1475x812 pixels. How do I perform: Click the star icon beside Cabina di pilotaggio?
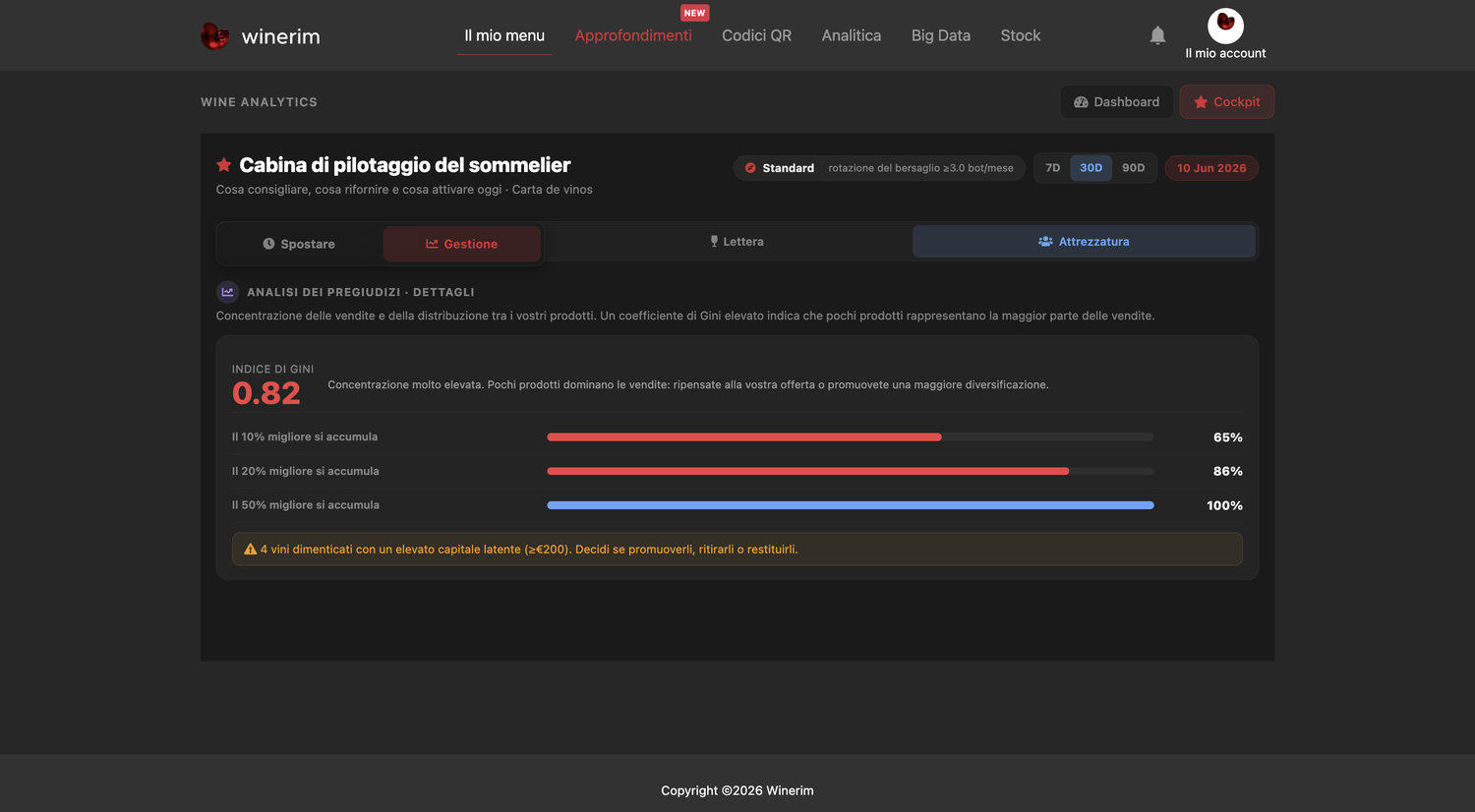[224, 165]
